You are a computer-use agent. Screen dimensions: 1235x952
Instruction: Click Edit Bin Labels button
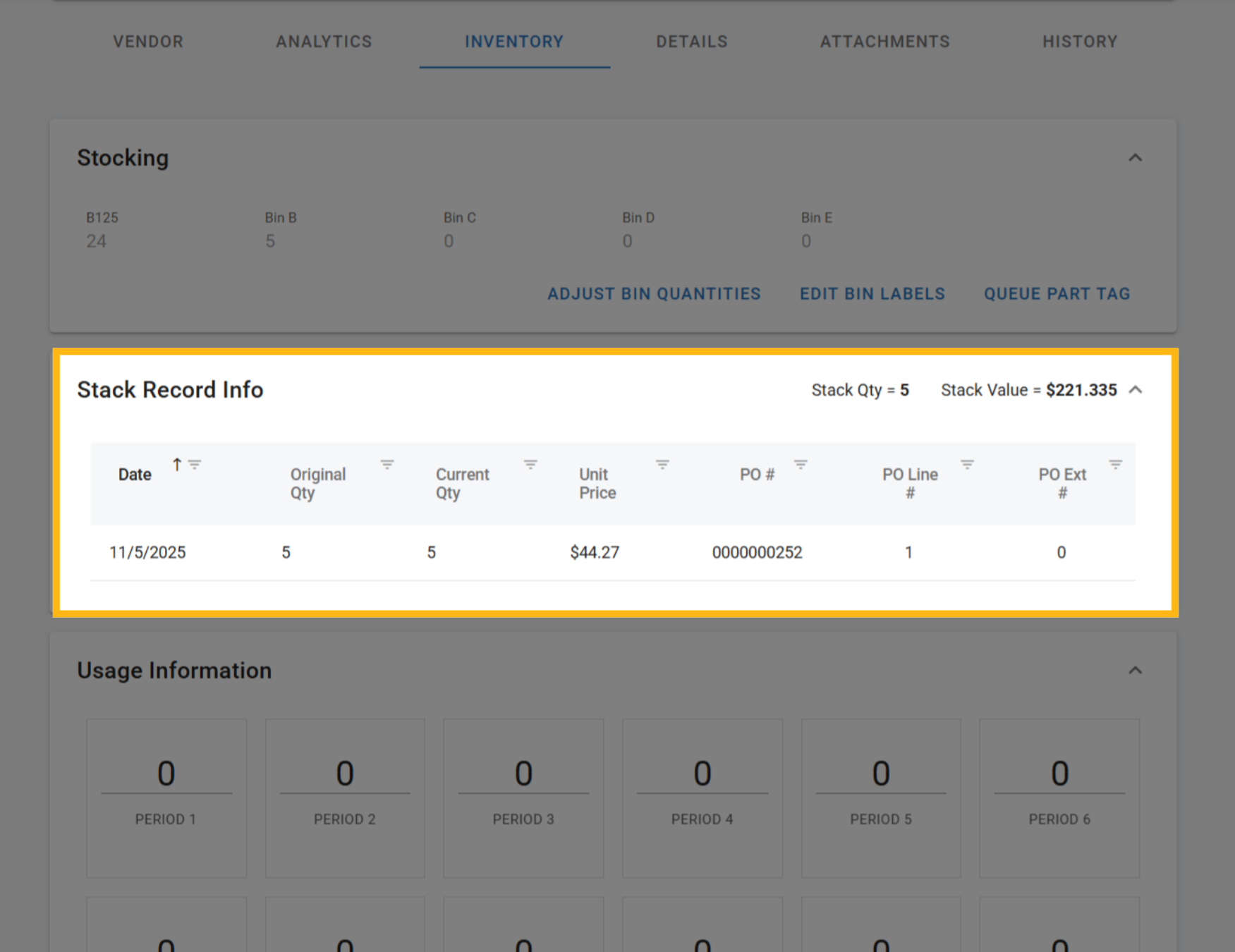click(x=872, y=294)
